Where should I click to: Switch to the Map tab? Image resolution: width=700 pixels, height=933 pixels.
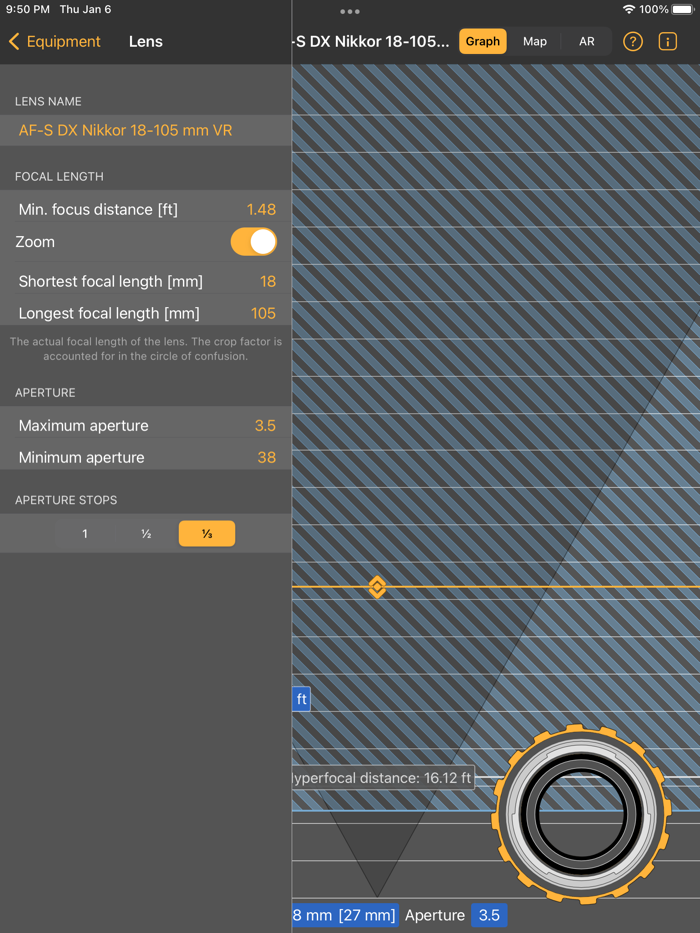pos(535,42)
